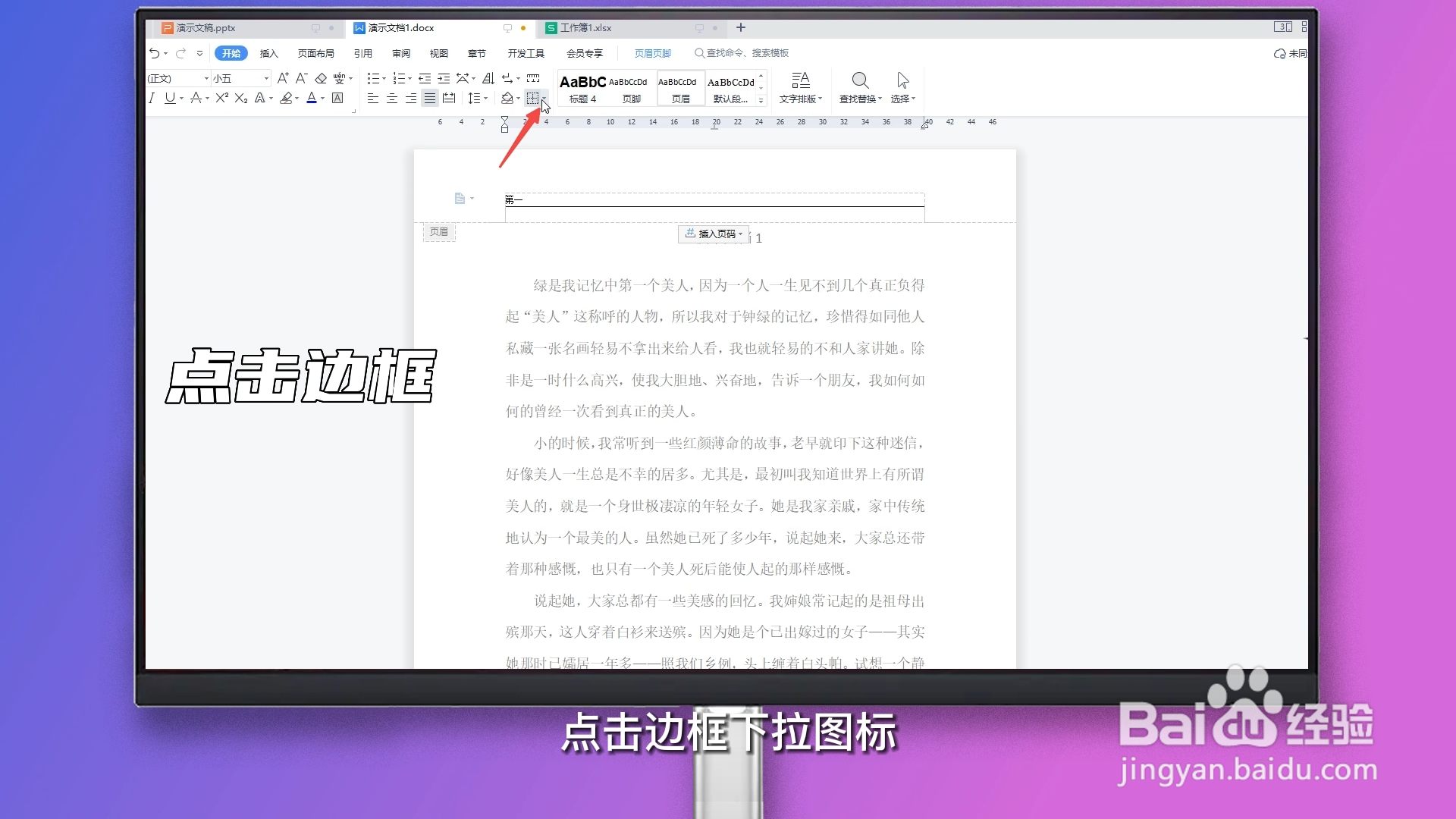Toggle center paragraph alignment
This screenshot has width=1456, height=819.
click(x=392, y=98)
